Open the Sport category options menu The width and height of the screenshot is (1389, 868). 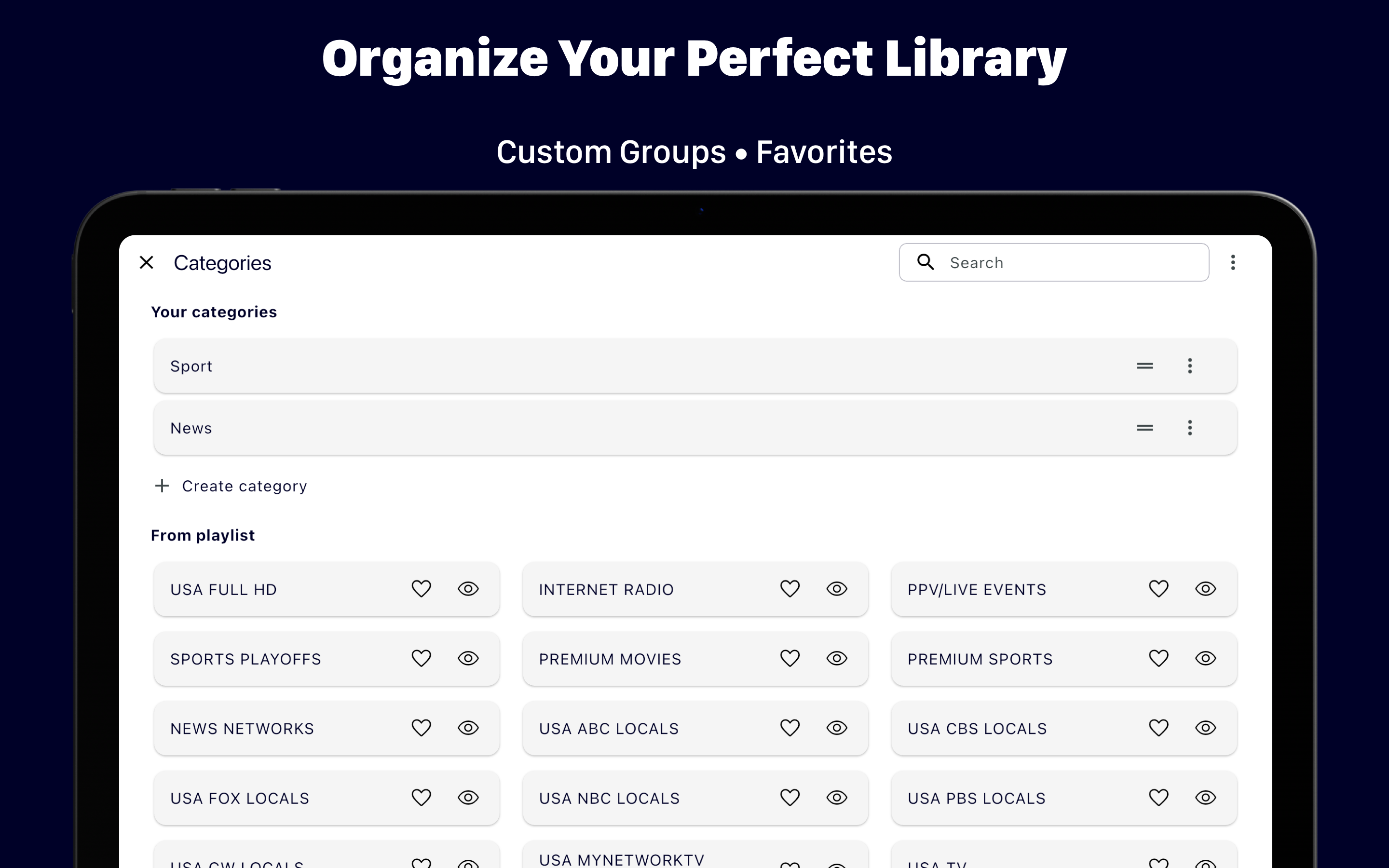point(1190,366)
